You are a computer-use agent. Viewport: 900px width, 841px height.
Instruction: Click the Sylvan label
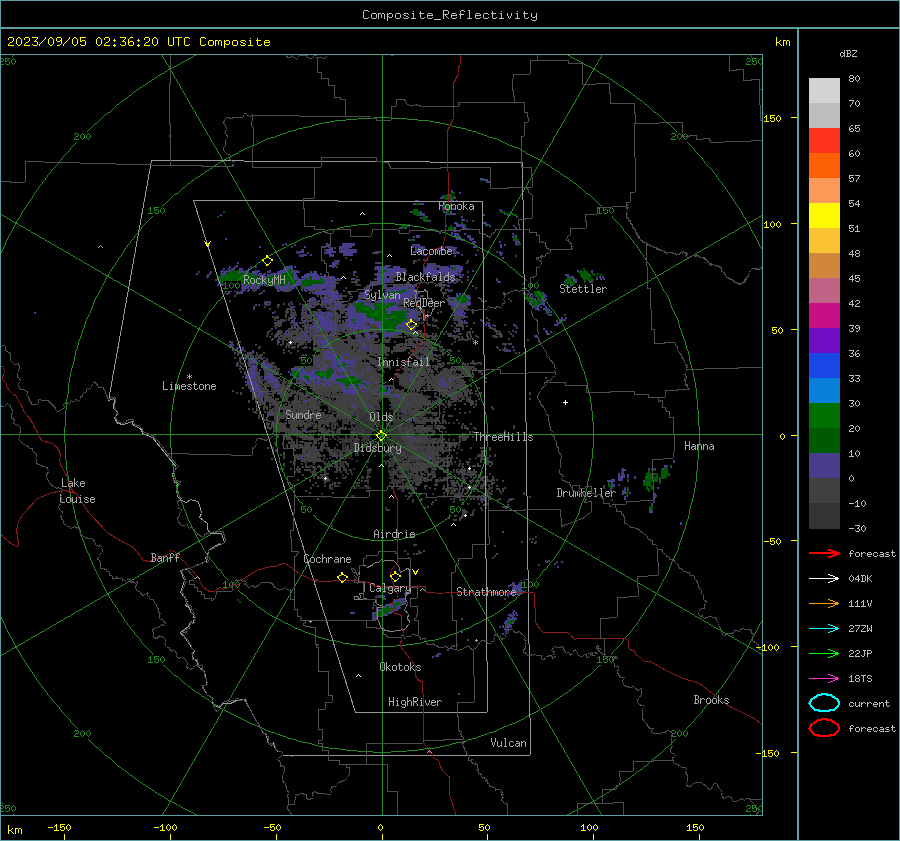click(382, 295)
